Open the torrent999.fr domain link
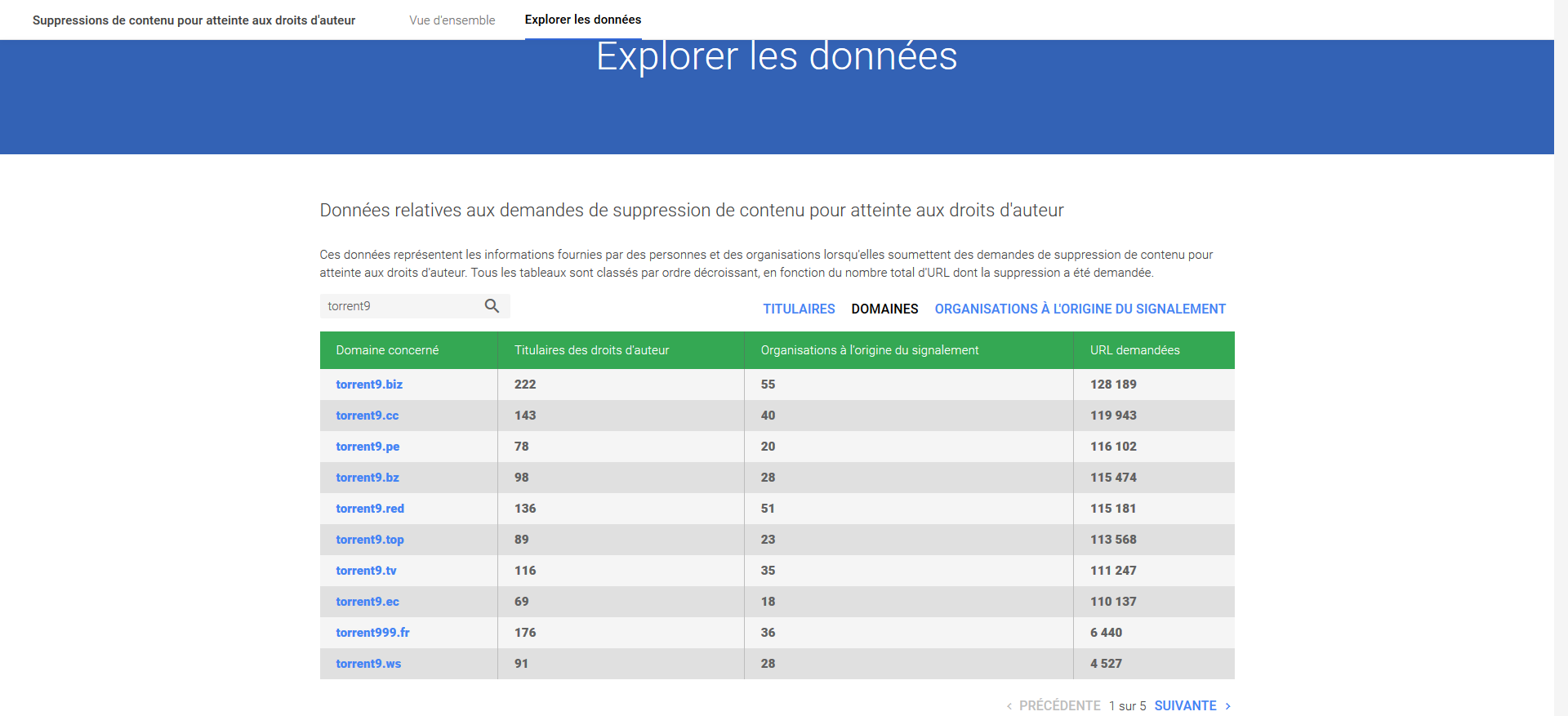This screenshot has height=716, width=1568. pos(372,633)
